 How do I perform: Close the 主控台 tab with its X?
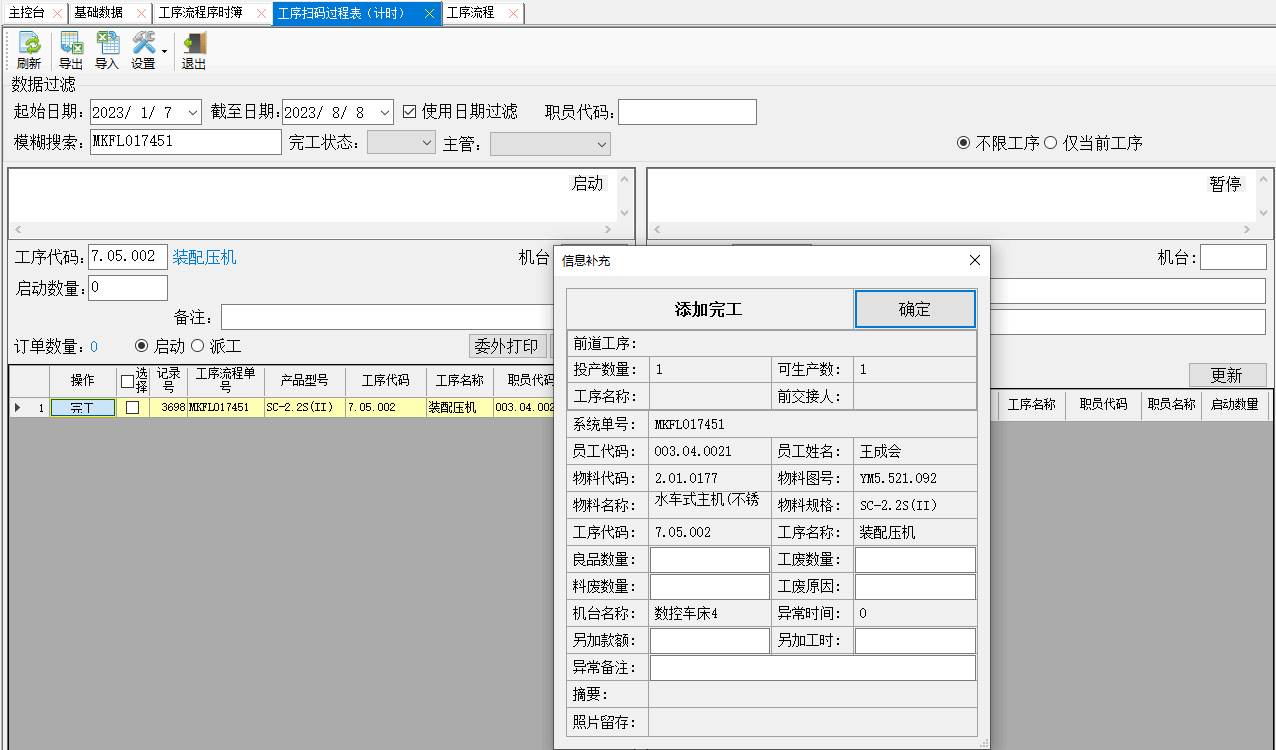tap(56, 13)
